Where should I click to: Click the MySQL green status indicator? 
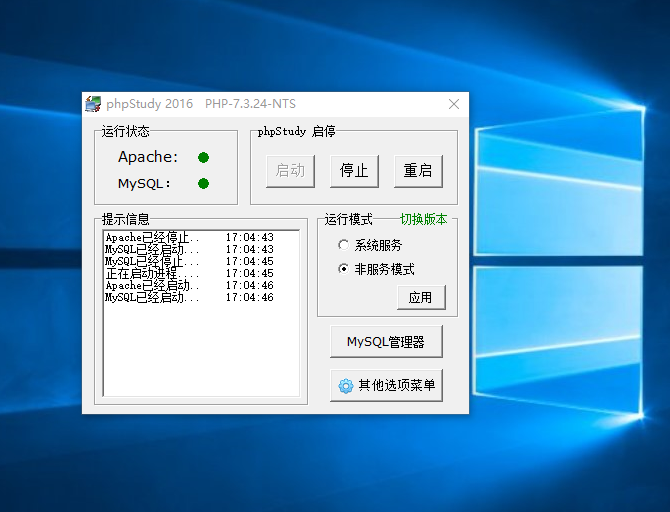pos(203,184)
